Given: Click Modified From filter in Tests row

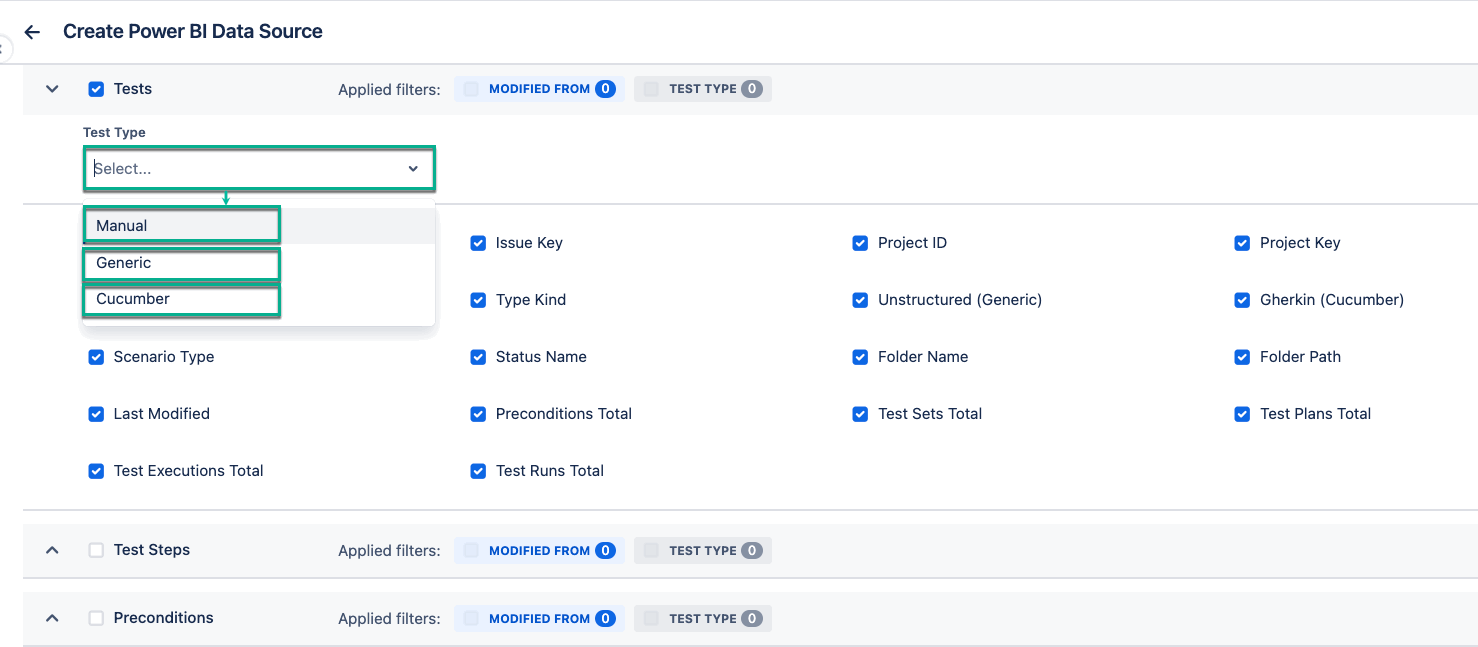Looking at the screenshot, I should point(539,89).
